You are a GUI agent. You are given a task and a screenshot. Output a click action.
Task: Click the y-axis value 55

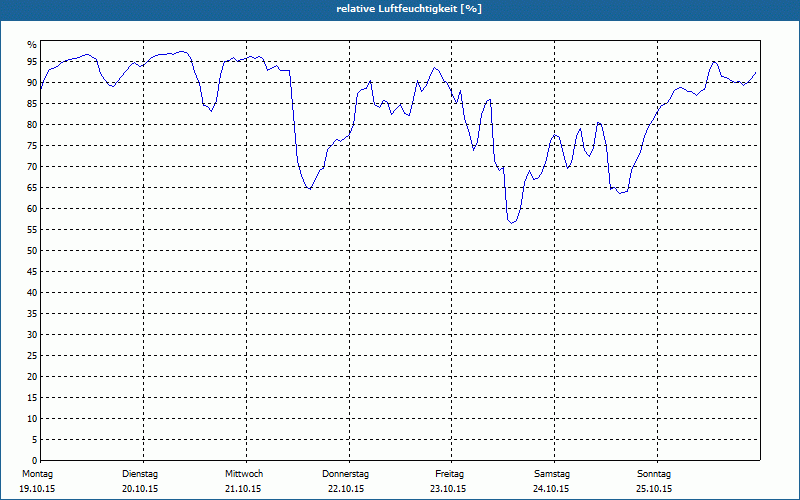point(32,230)
